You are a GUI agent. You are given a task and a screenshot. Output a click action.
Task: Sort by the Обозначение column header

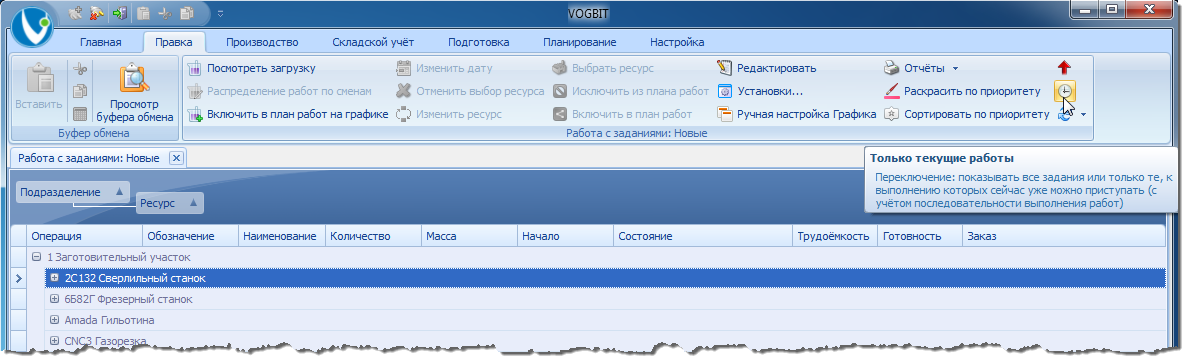coord(190,237)
